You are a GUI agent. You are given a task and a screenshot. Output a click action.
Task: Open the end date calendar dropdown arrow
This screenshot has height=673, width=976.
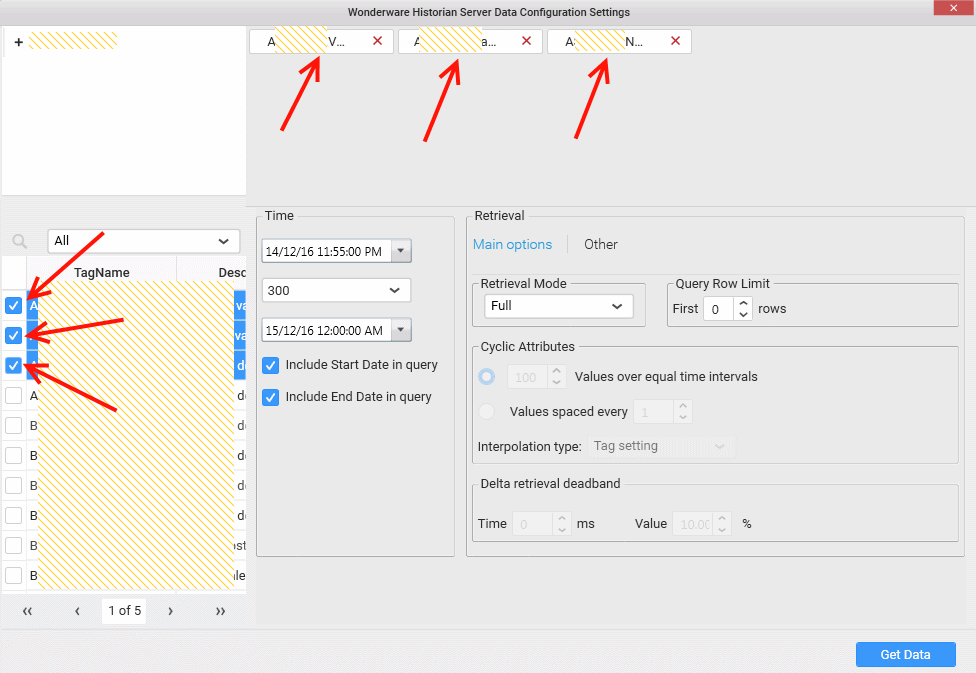pos(401,330)
